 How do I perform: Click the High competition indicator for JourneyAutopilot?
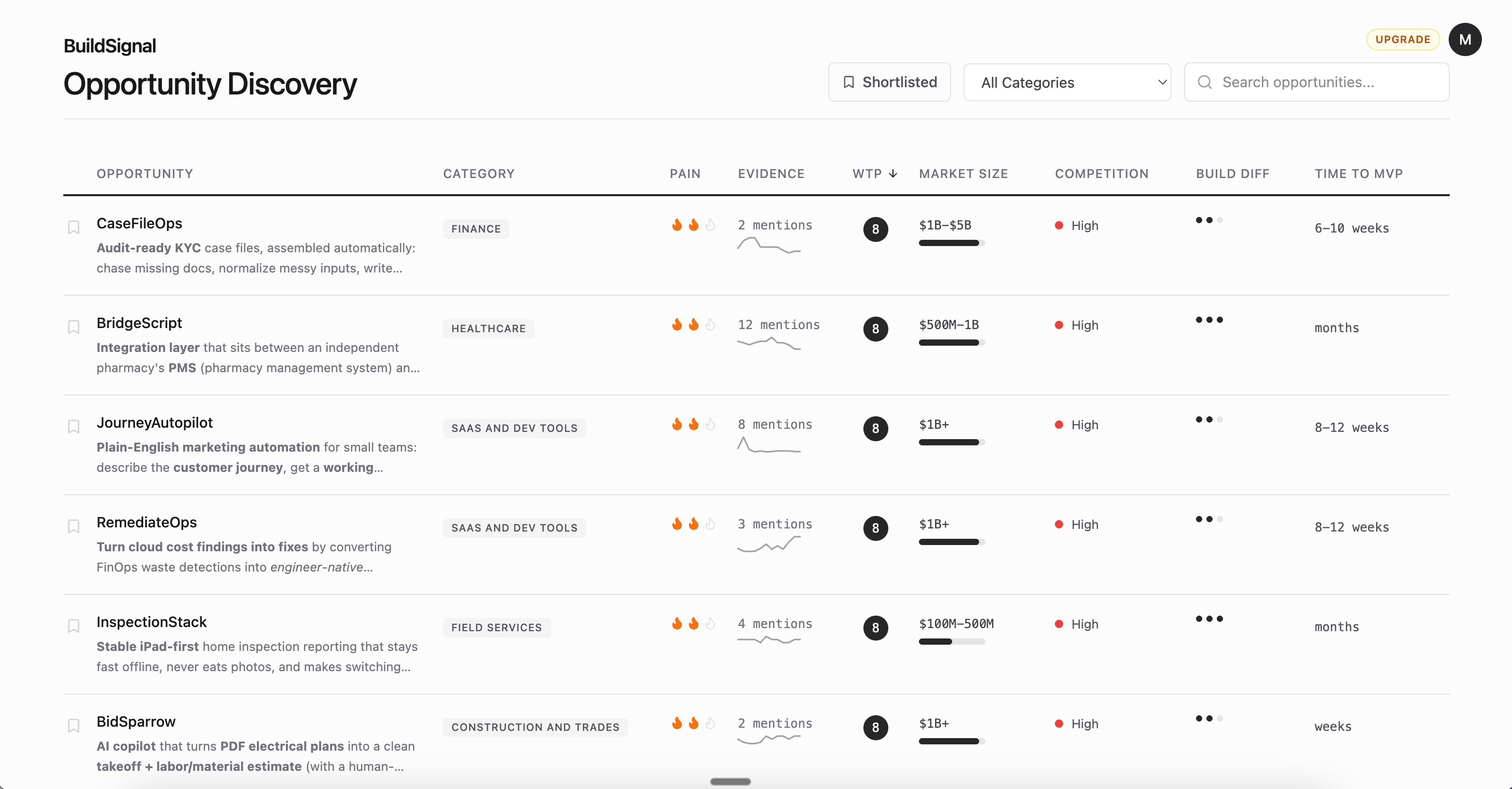[x=1076, y=425]
